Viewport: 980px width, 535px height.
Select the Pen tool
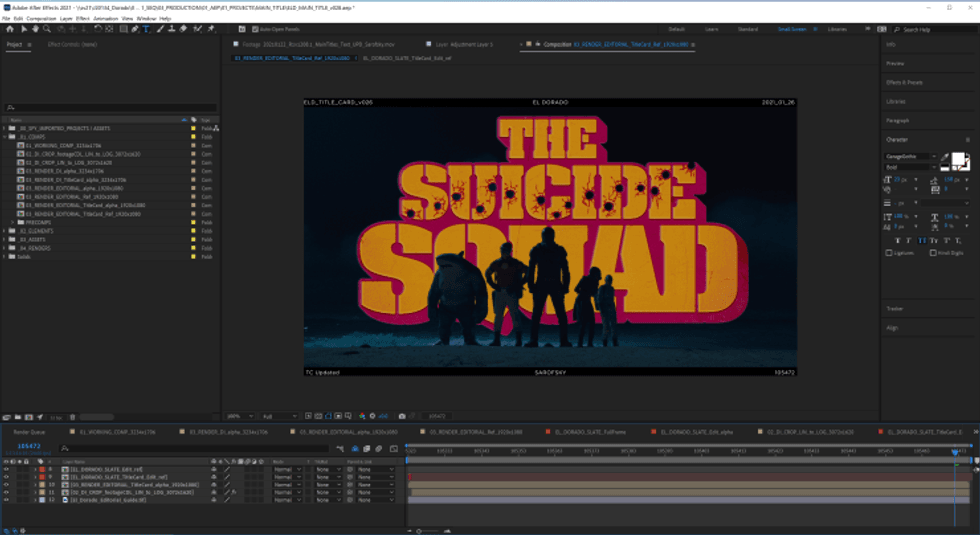135,29
